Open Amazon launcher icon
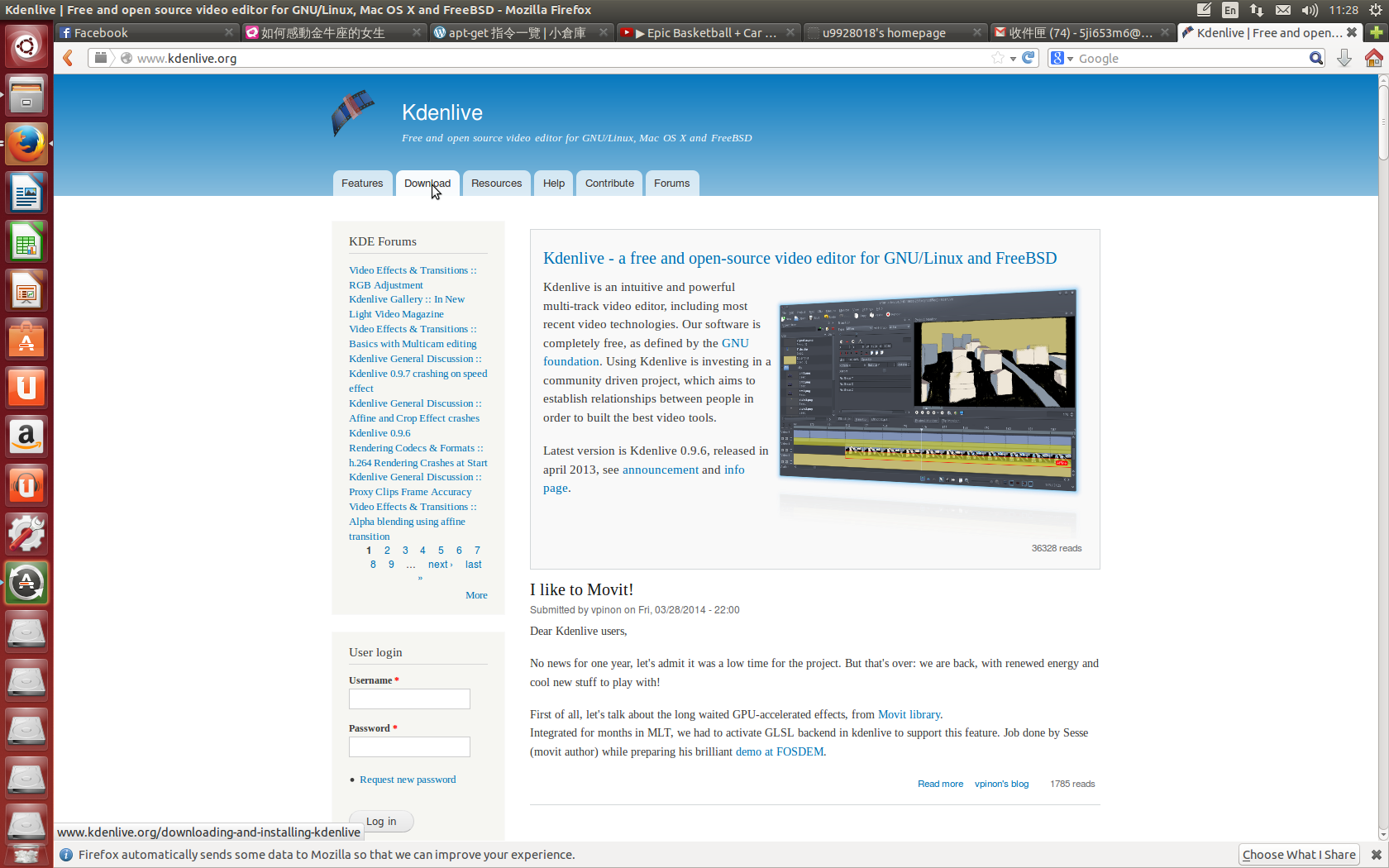 click(x=26, y=436)
